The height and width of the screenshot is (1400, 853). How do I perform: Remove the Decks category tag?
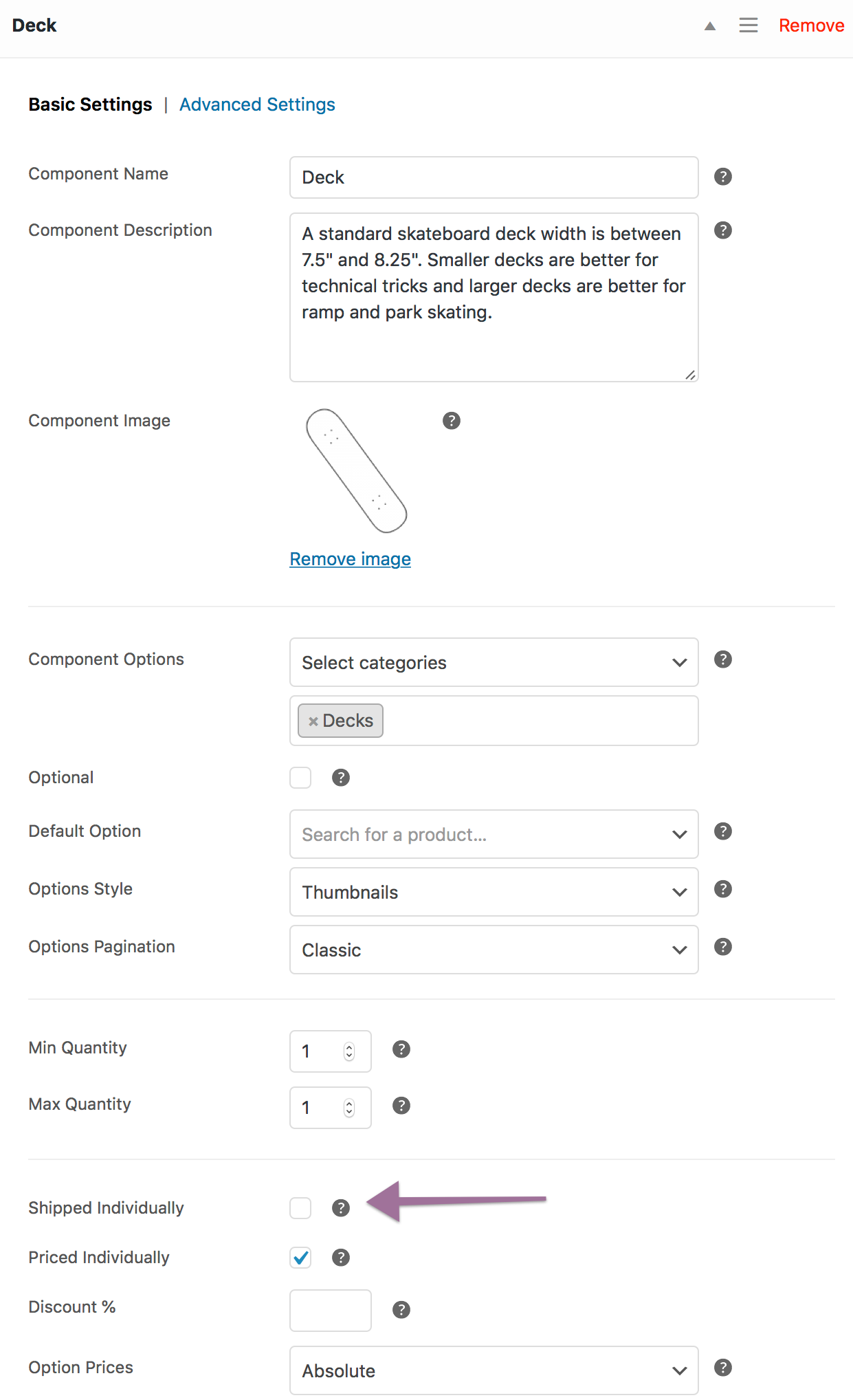point(314,721)
